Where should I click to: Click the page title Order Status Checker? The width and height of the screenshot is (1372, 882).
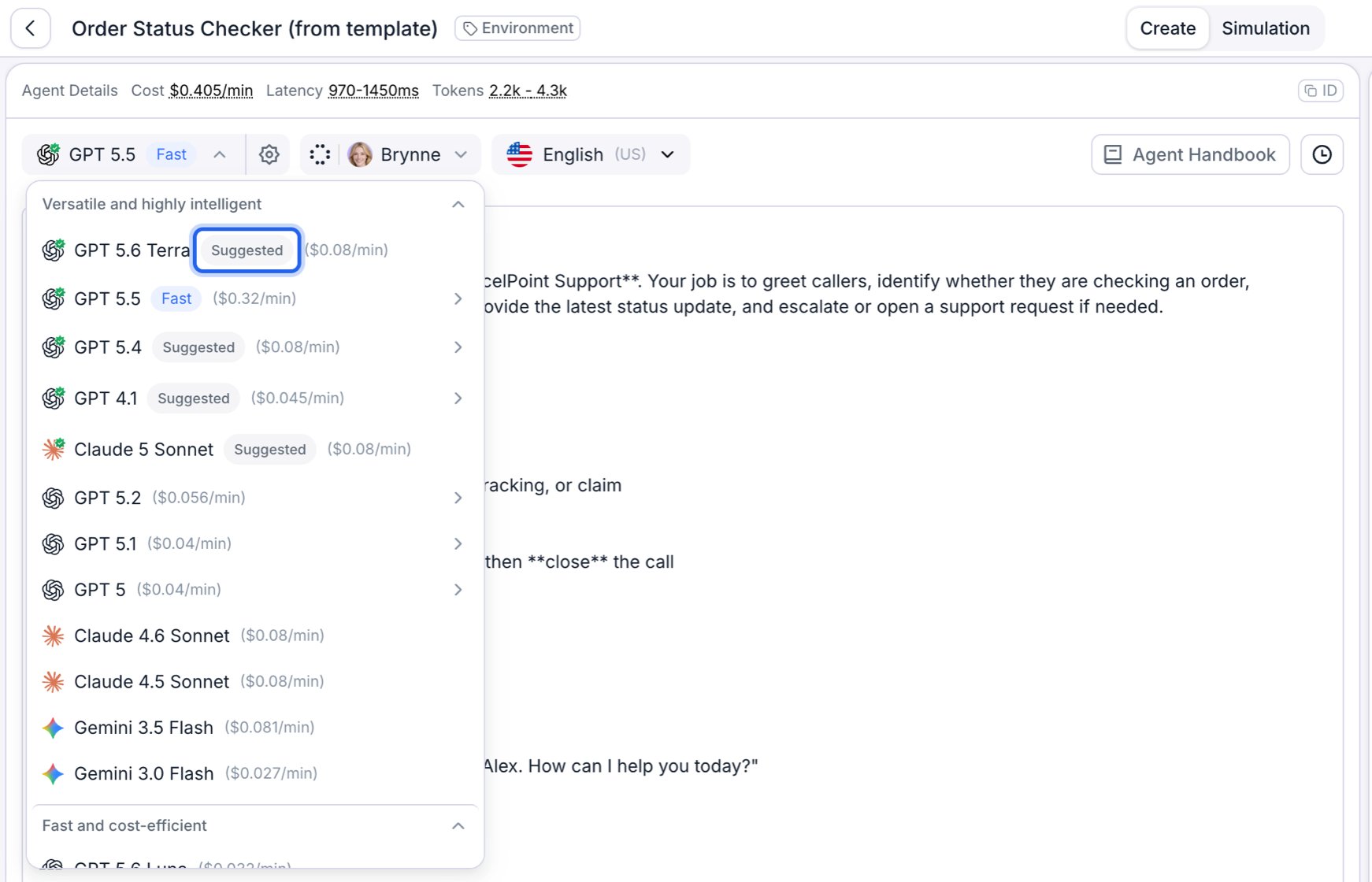pos(254,28)
